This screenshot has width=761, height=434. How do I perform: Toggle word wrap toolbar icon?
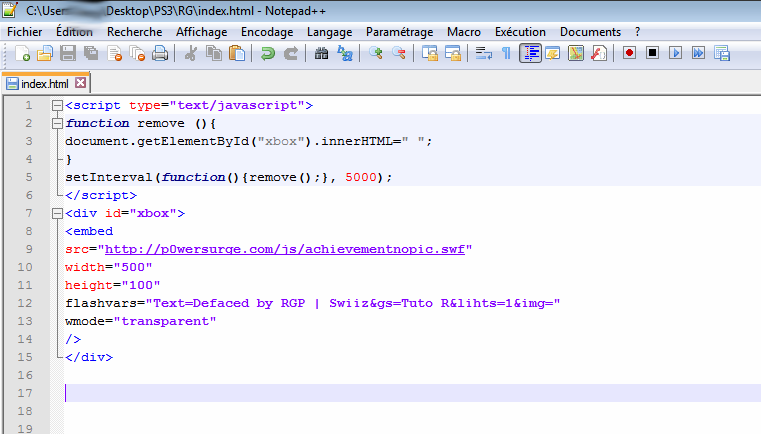(x=483, y=53)
